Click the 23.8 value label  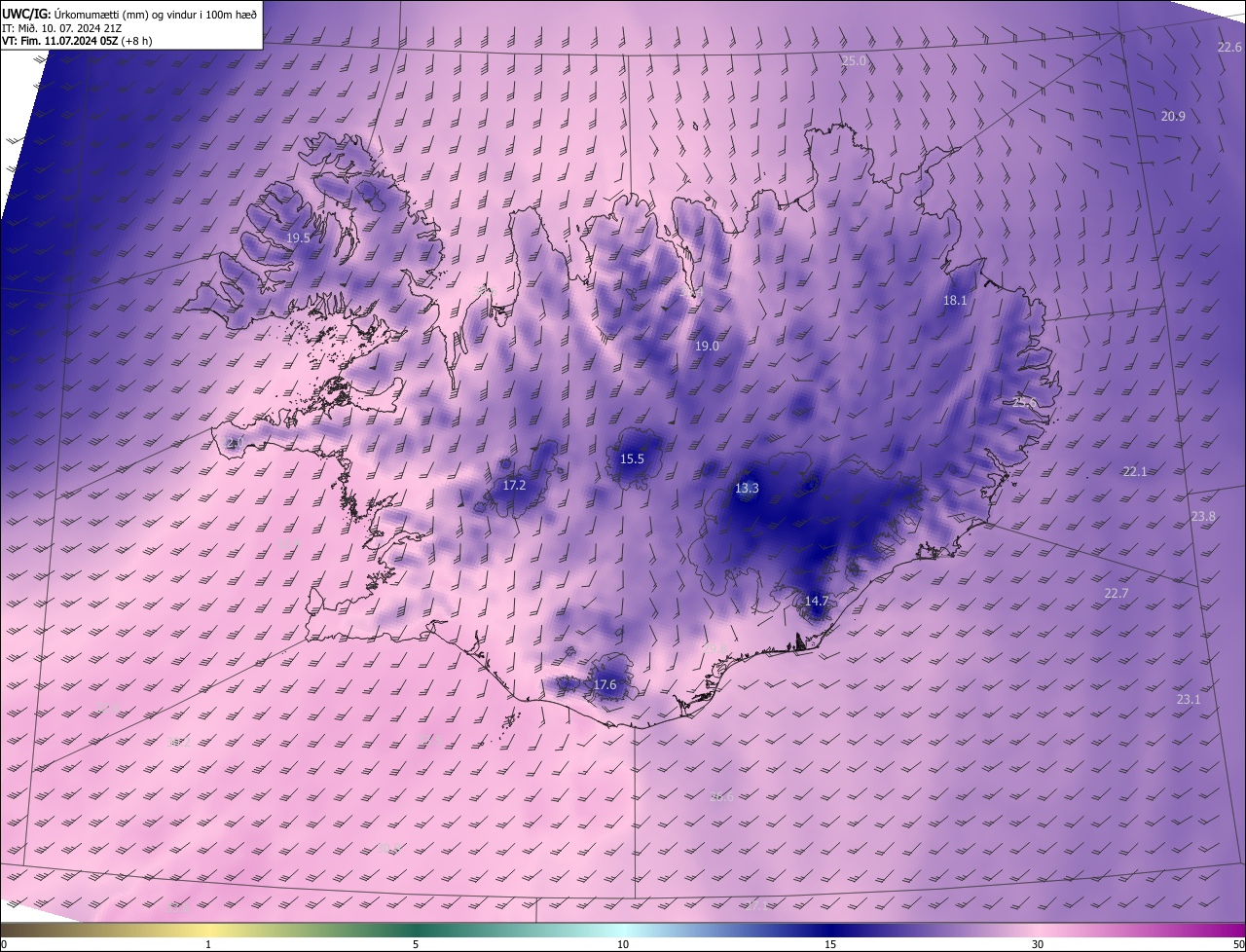(1203, 517)
